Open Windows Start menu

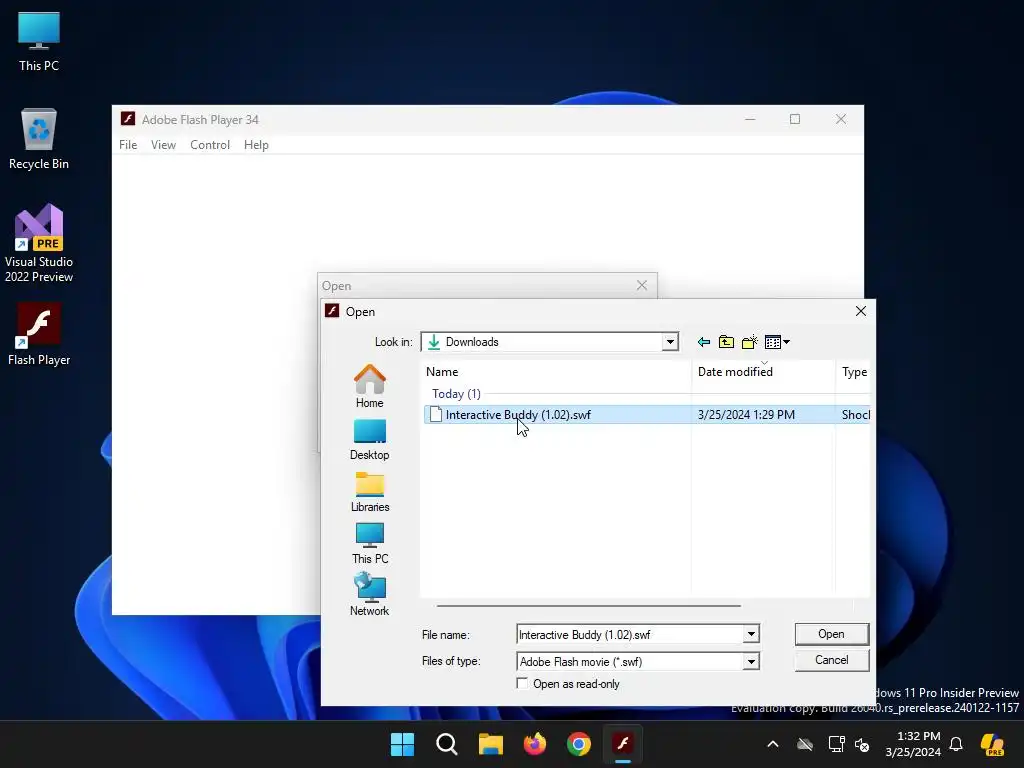pyautogui.click(x=402, y=744)
